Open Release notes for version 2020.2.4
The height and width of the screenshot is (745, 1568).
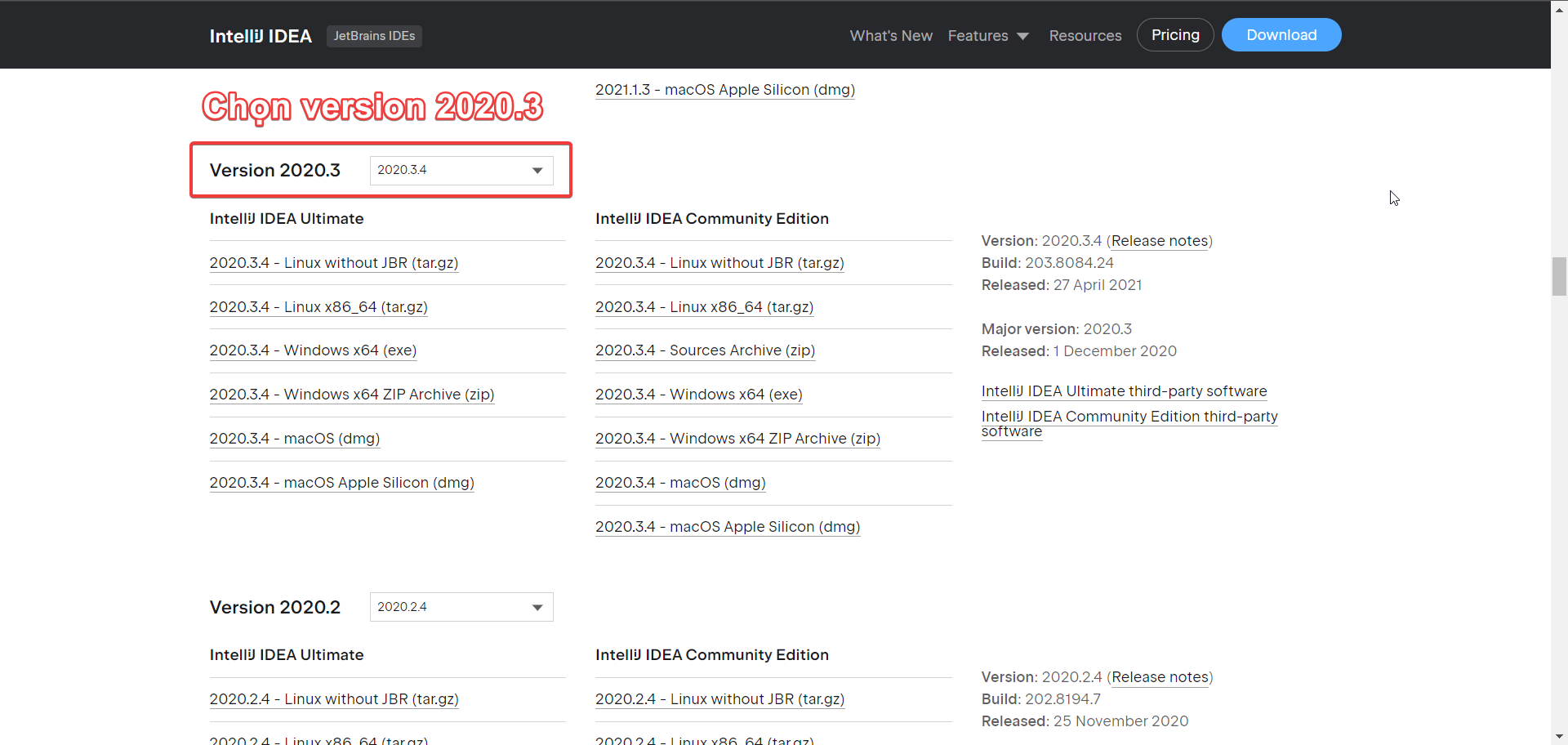(1160, 677)
